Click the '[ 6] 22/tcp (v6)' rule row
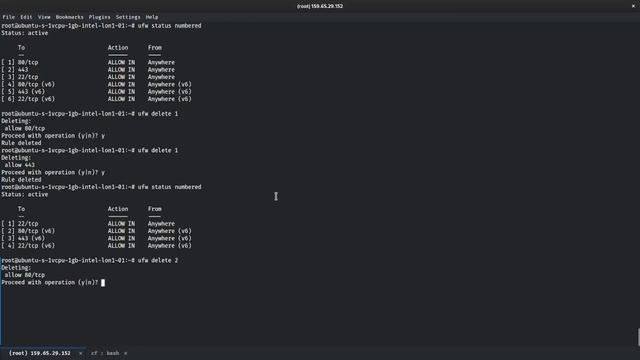640x360 pixels. click(96, 99)
